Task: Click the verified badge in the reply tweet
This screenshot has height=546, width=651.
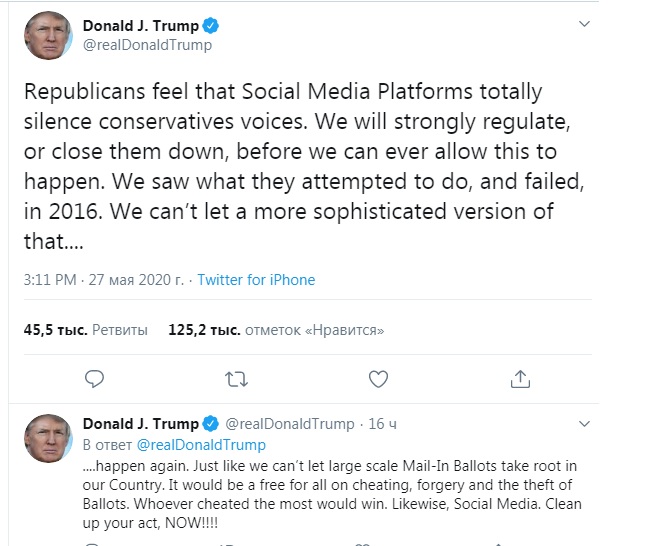Action: point(211,423)
